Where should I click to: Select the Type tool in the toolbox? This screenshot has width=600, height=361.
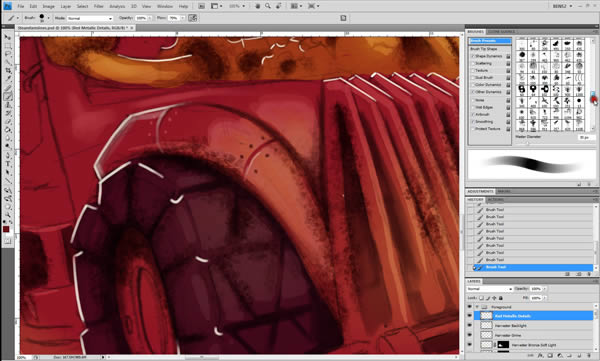coord(7,164)
